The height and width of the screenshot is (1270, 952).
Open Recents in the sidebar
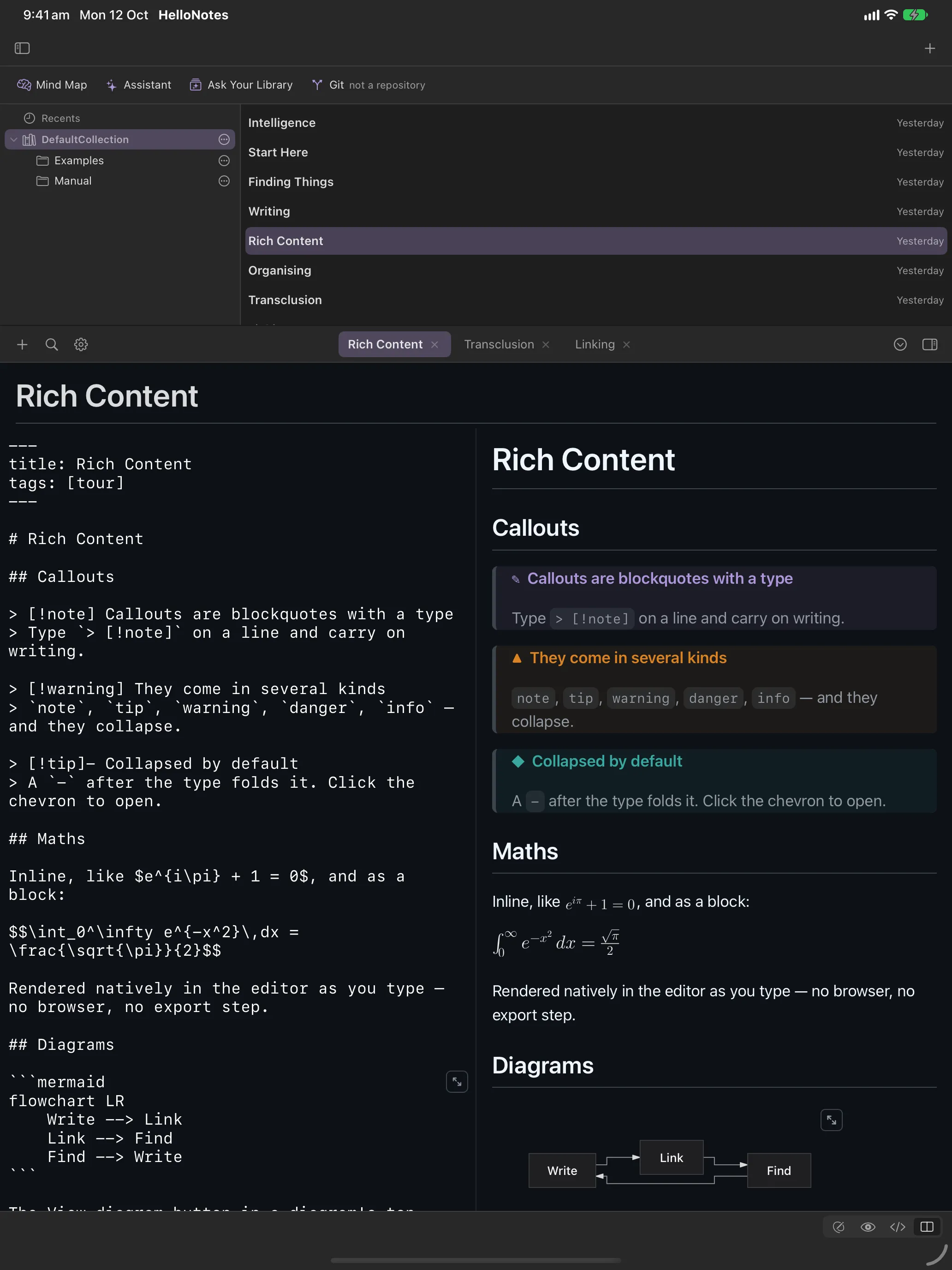(52, 118)
